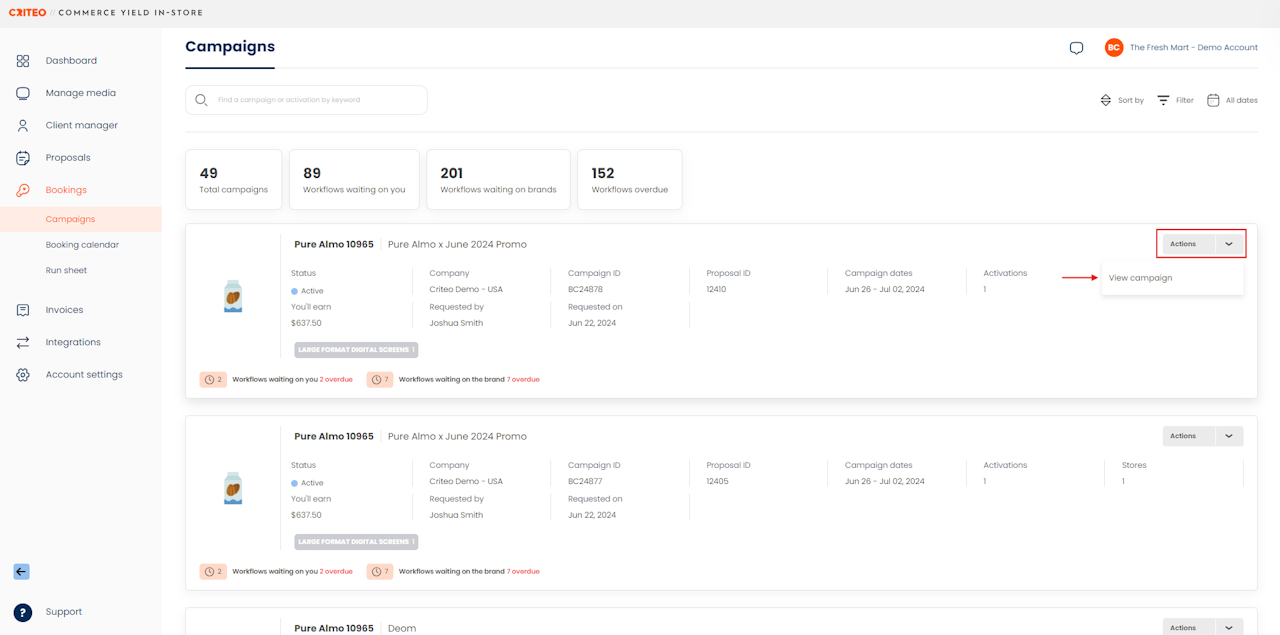Expand Actions chevron on first campaign
The width and height of the screenshot is (1280, 635).
[x=1229, y=244]
